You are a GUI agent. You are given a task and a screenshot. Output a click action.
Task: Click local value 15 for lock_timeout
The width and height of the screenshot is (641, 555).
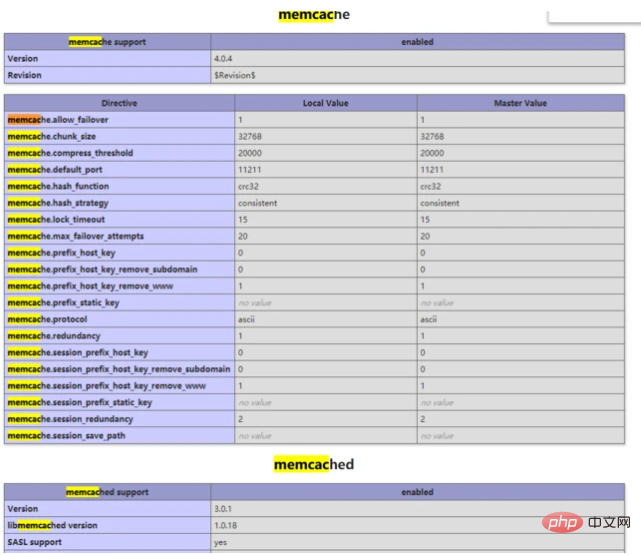tap(243, 220)
